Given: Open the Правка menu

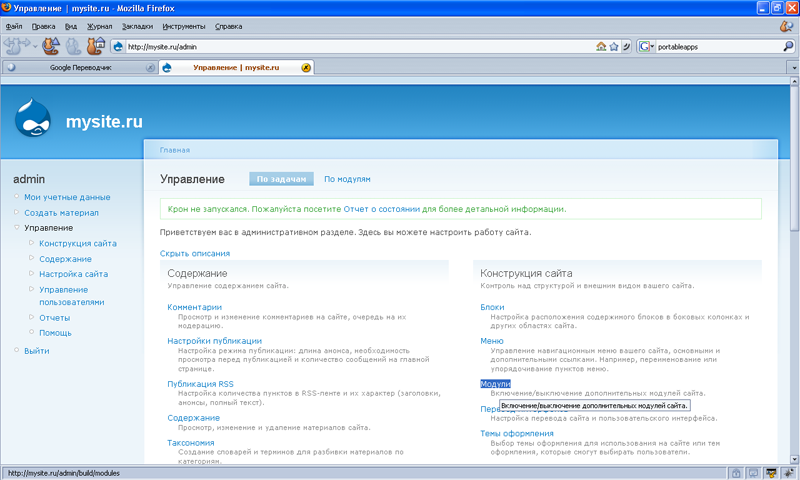Looking at the screenshot, I should (x=43, y=26).
